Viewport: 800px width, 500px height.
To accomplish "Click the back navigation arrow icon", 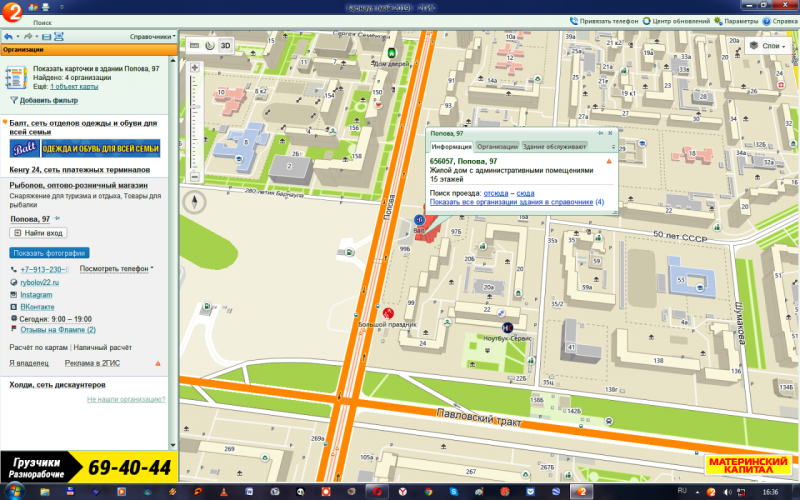I will click(x=8, y=36).
